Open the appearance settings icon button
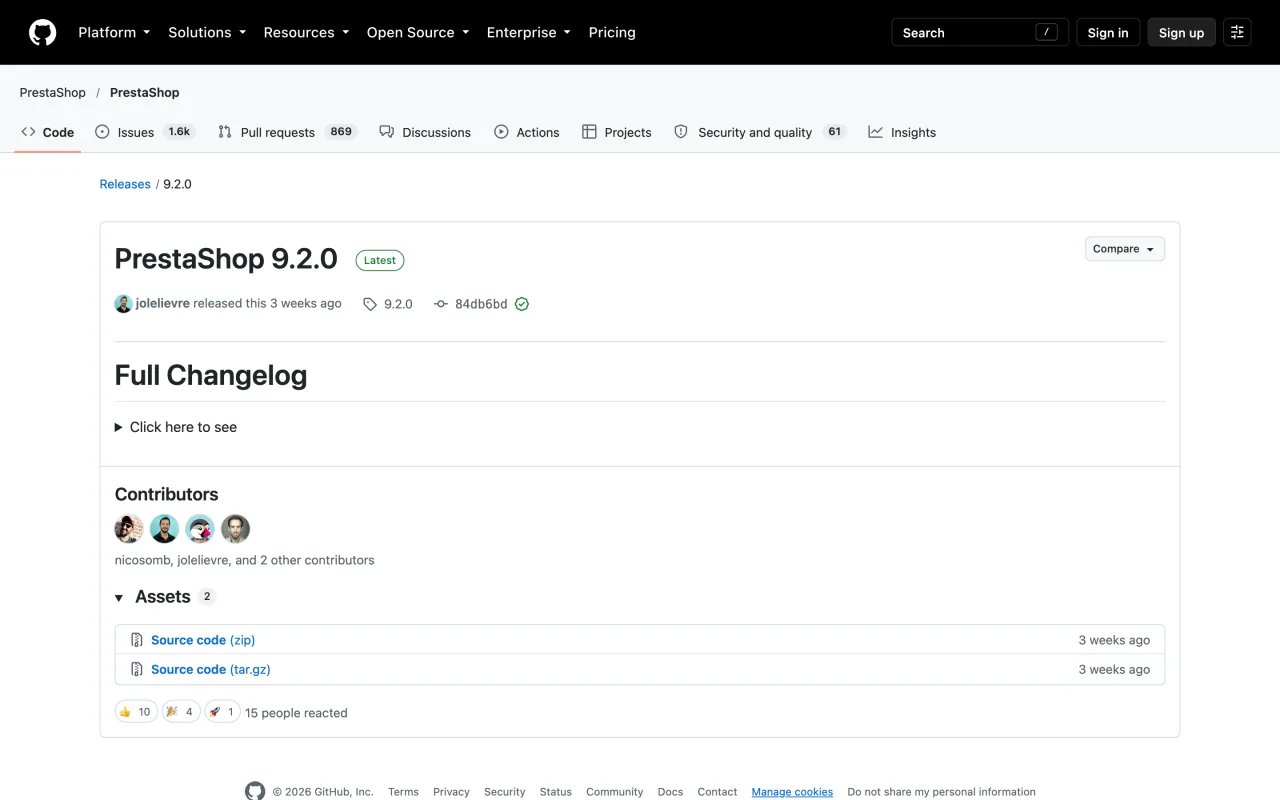This screenshot has height=800, width=1280. pos(1237,32)
